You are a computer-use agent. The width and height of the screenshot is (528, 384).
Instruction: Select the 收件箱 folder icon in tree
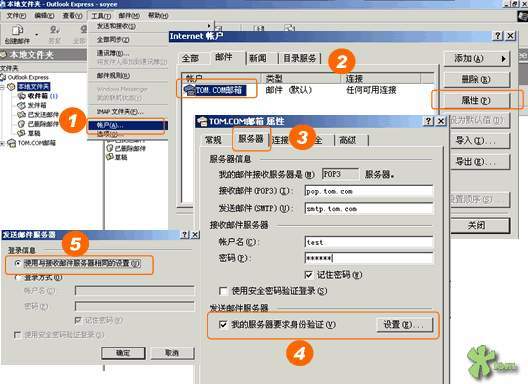[22, 96]
